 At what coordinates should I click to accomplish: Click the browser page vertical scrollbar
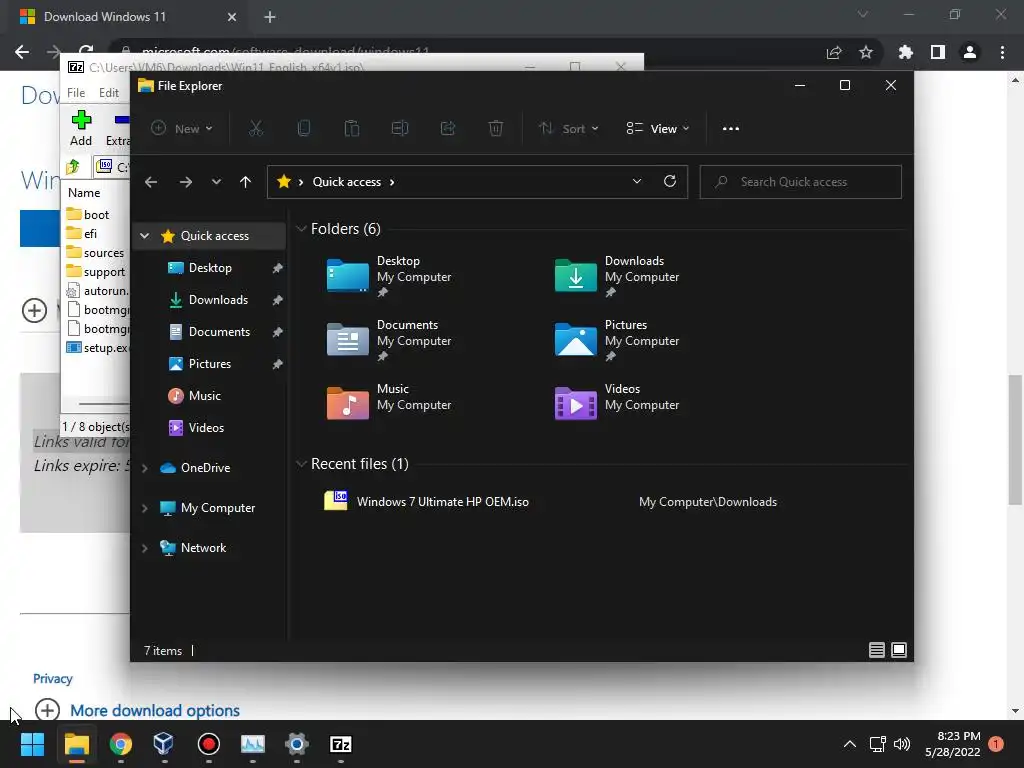[x=1015, y=440]
